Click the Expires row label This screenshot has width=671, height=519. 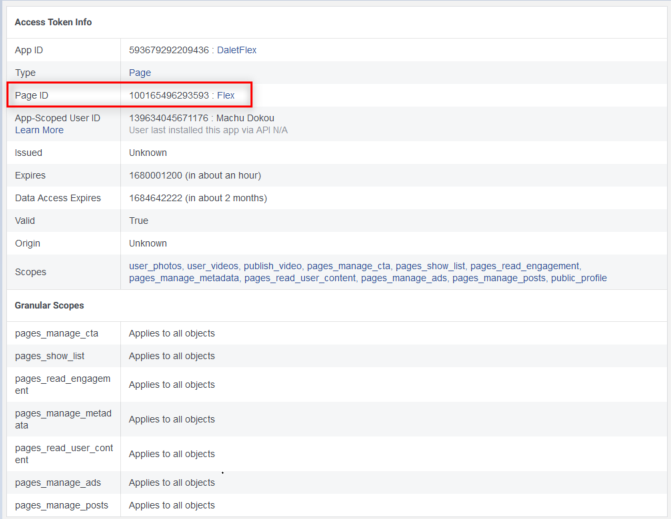click(30, 175)
